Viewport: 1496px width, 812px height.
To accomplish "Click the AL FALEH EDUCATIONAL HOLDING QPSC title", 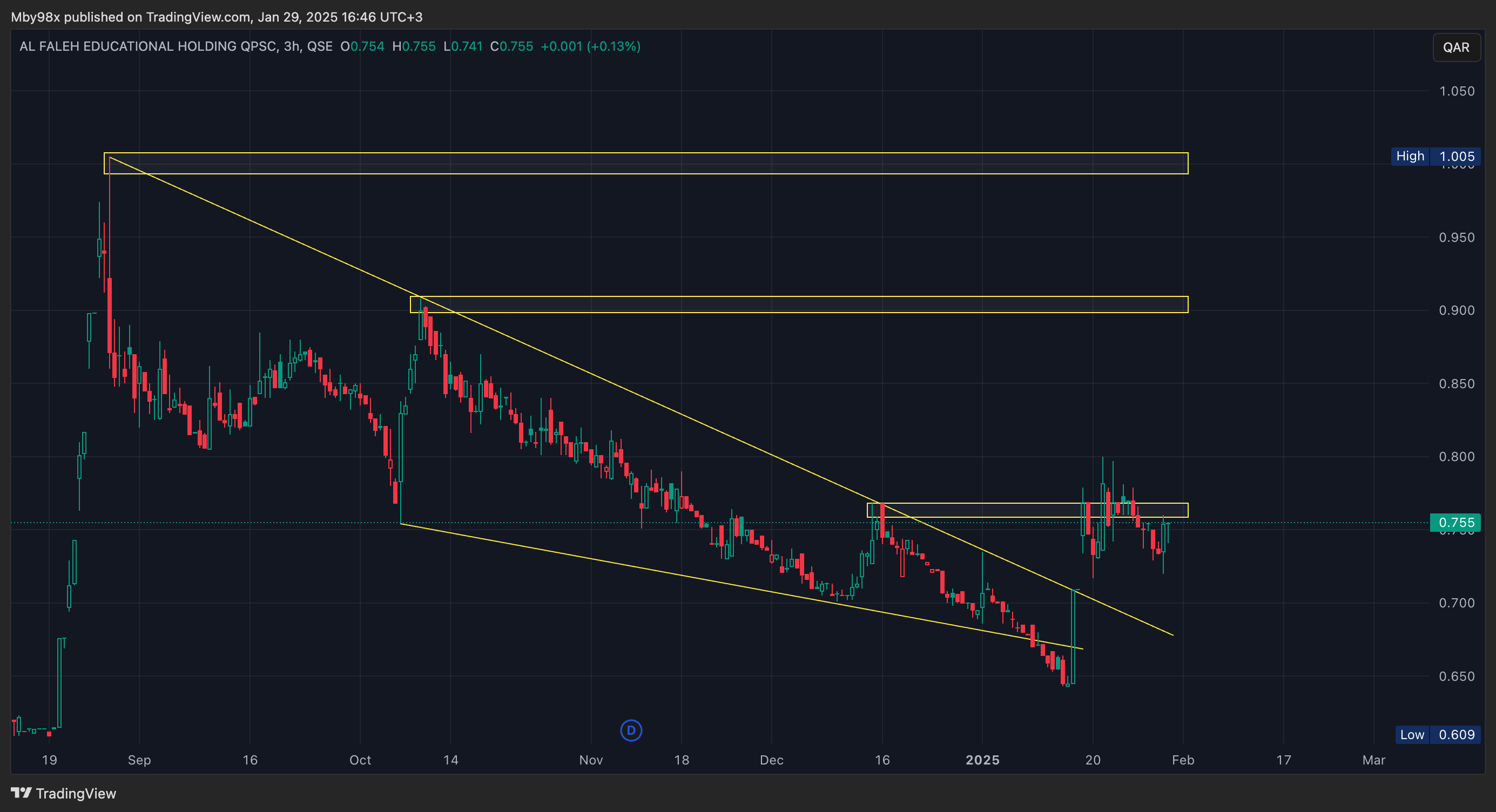I will pyautogui.click(x=148, y=46).
